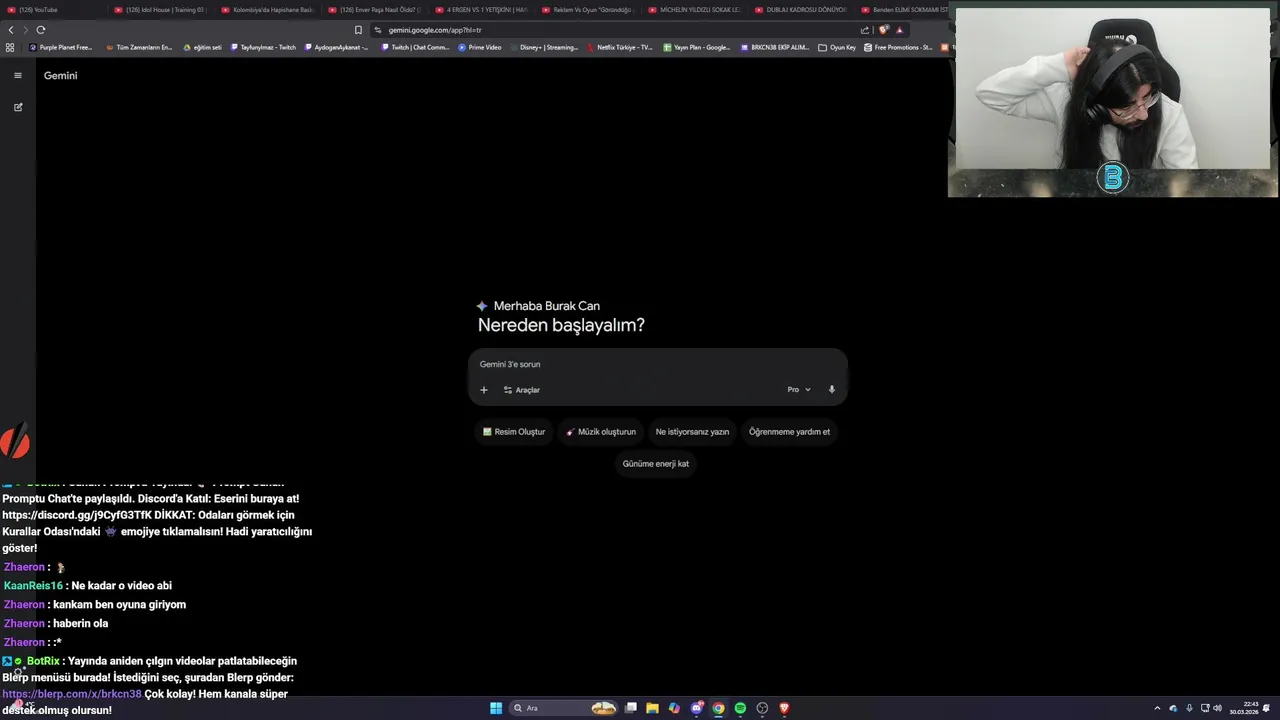Open the Araçlar tools menu
The height and width of the screenshot is (720, 1280).
point(522,390)
